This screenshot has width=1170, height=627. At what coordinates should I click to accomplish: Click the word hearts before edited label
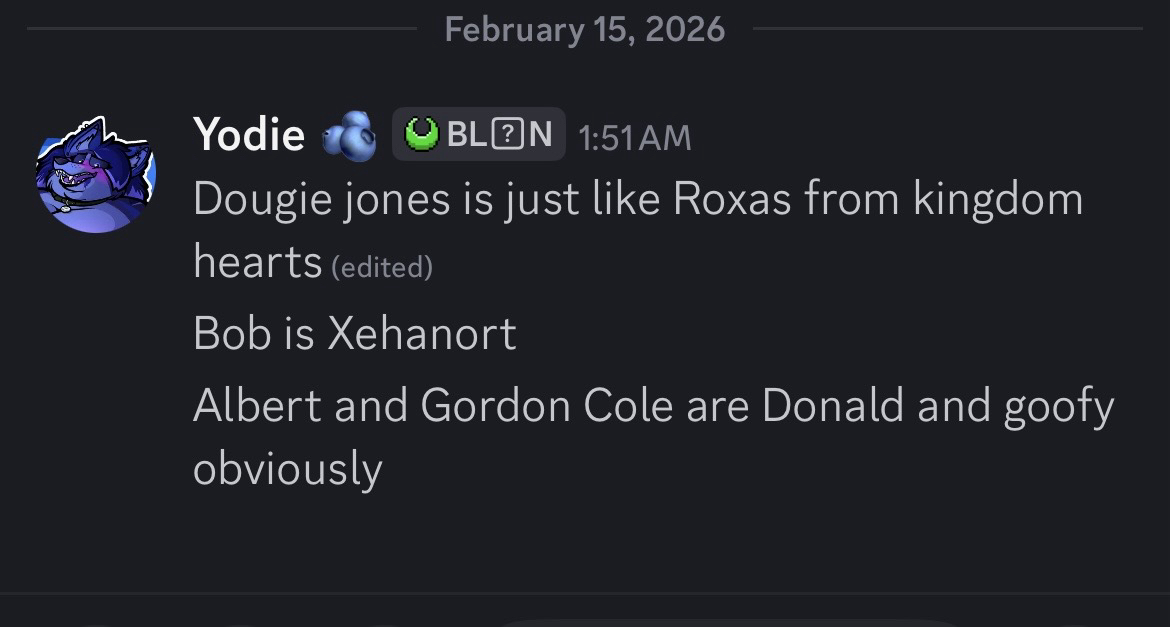pyautogui.click(x=257, y=261)
